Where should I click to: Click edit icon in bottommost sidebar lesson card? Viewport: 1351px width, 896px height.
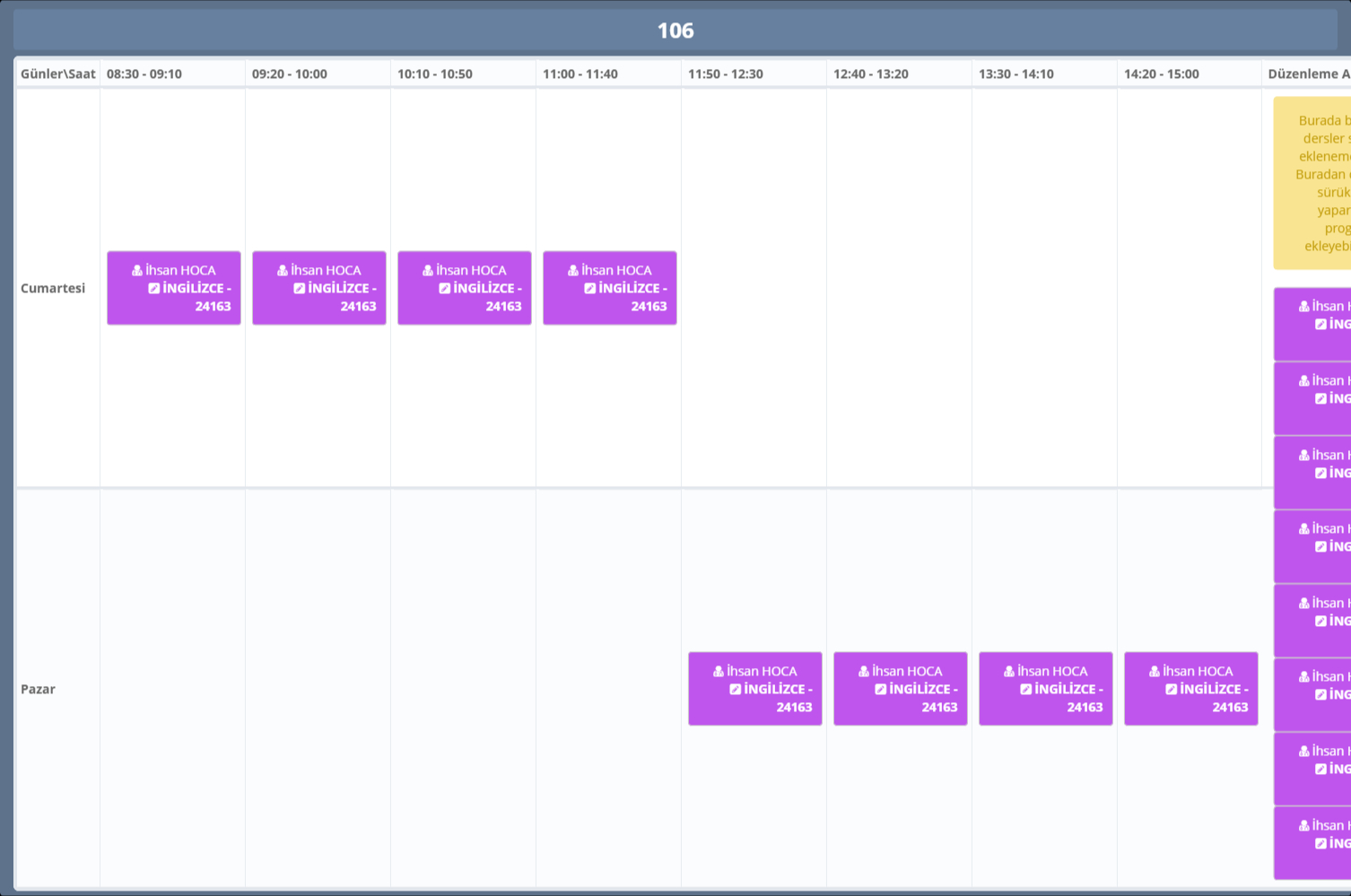(x=1320, y=843)
